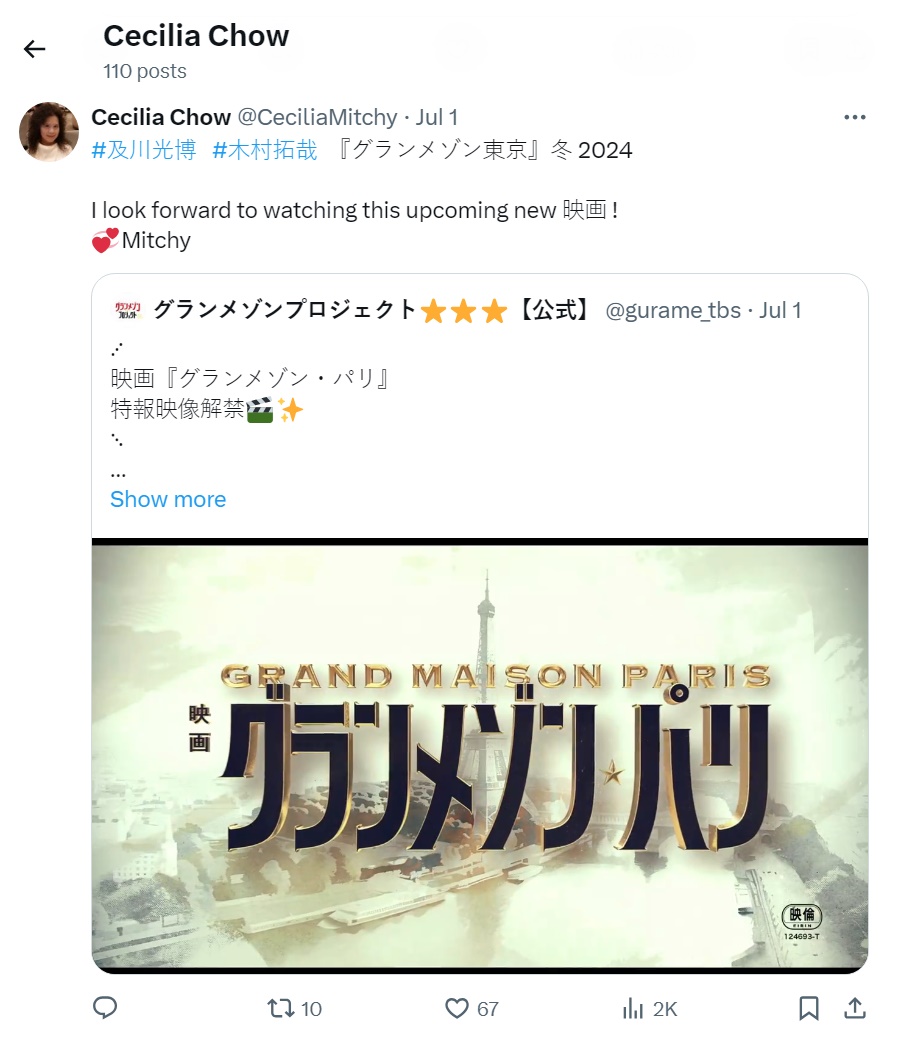Share the post using the upload icon
Viewport: 898px width, 1038px height.
pyautogui.click(x=855, y=1008)
